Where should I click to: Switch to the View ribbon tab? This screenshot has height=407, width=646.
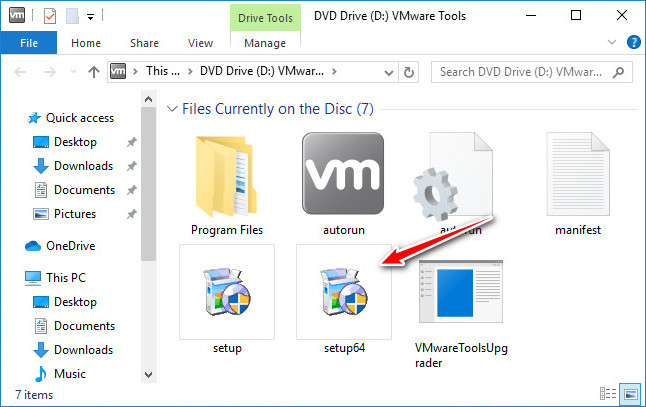point(200,43)
